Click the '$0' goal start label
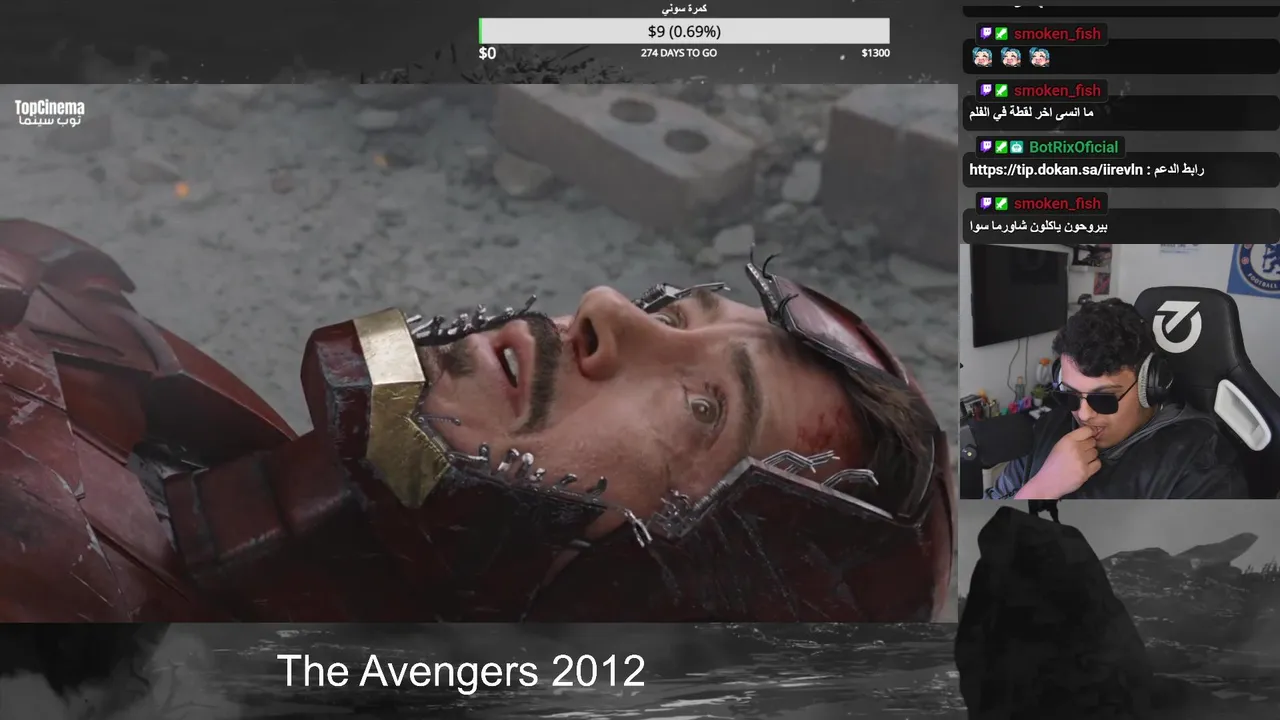The width and height of the screenshot is (1280, 720). [x=487, y=53]
